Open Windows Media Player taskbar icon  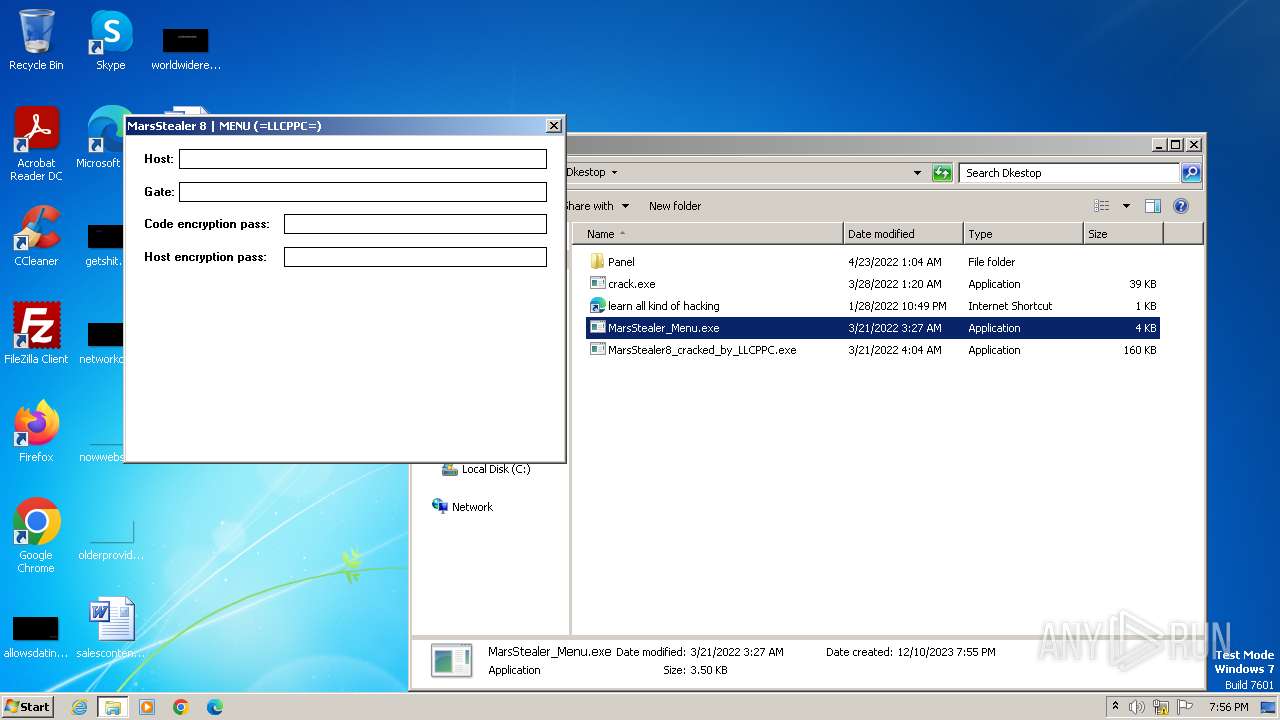click(x=147, y=707)
